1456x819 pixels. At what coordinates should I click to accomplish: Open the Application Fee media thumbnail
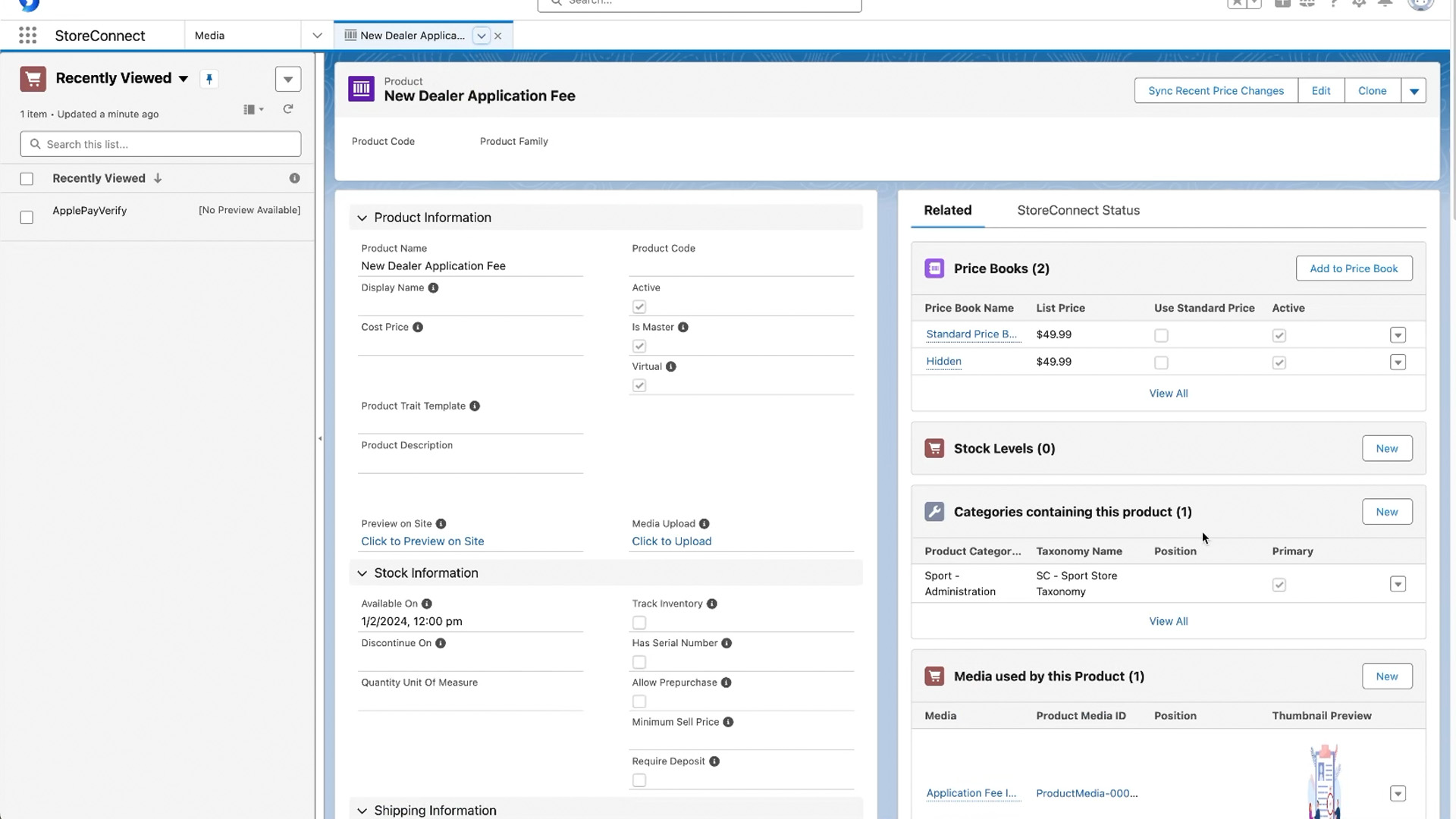pos(1324,781)
